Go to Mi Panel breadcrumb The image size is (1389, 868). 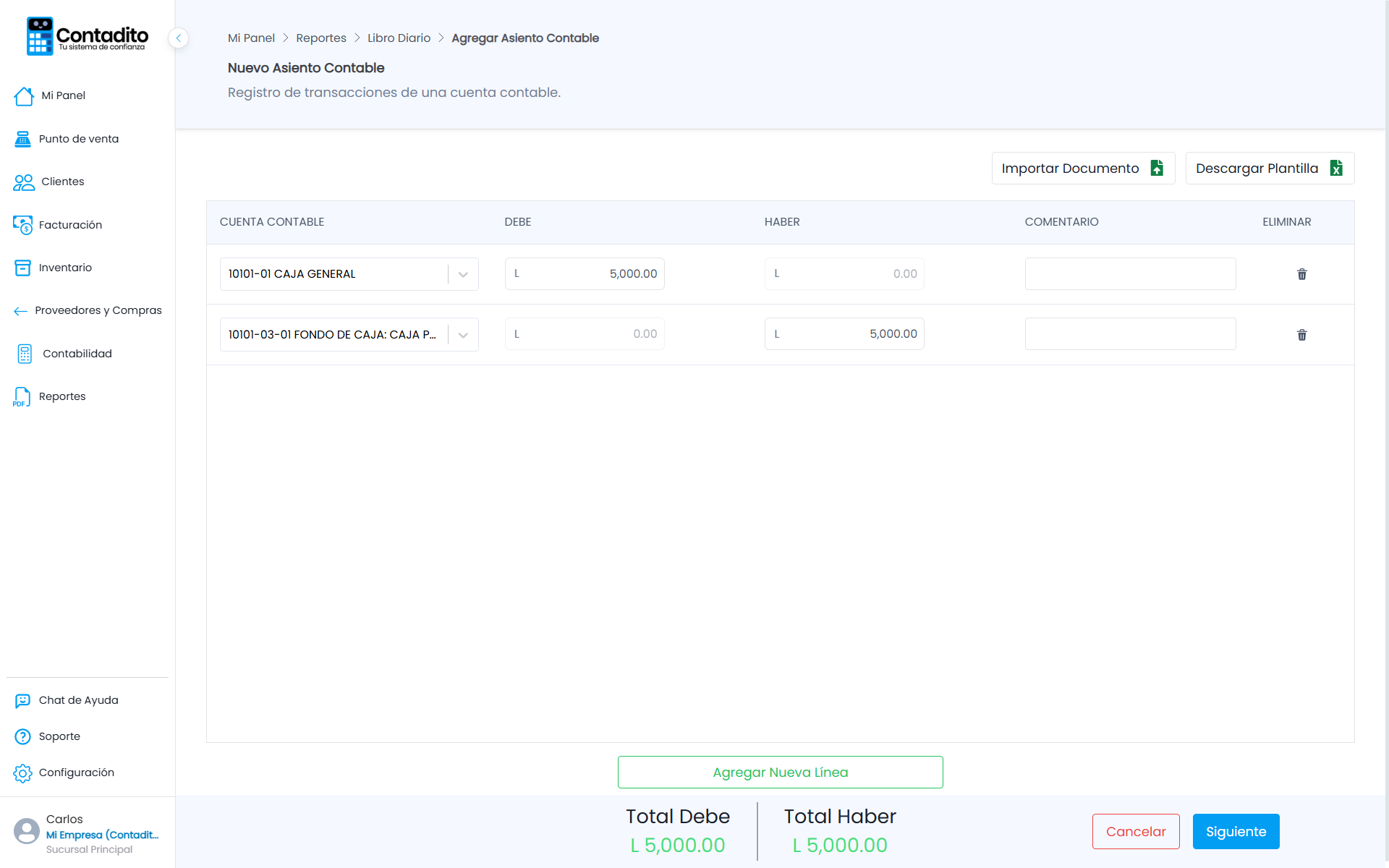(x=251, y=38)
